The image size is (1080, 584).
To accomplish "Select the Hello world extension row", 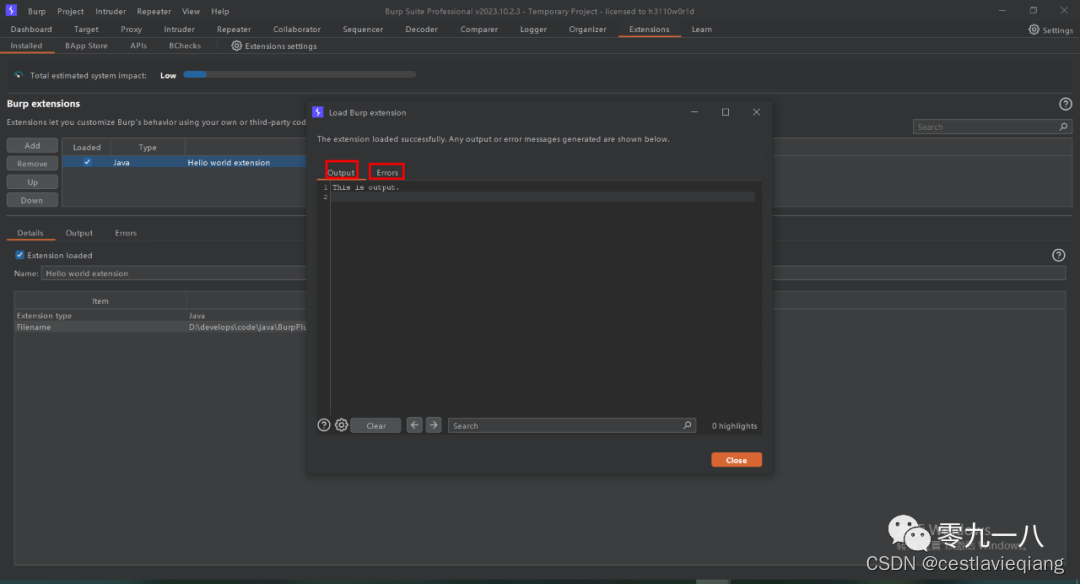I will click(185, 162).
